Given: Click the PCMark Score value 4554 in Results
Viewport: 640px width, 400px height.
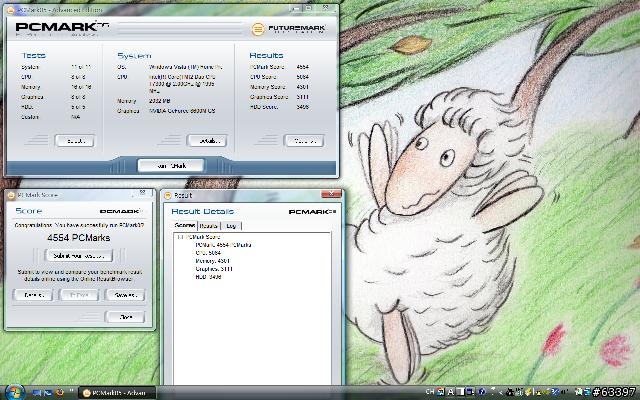Looking at the screenshot, I should 302,67.
